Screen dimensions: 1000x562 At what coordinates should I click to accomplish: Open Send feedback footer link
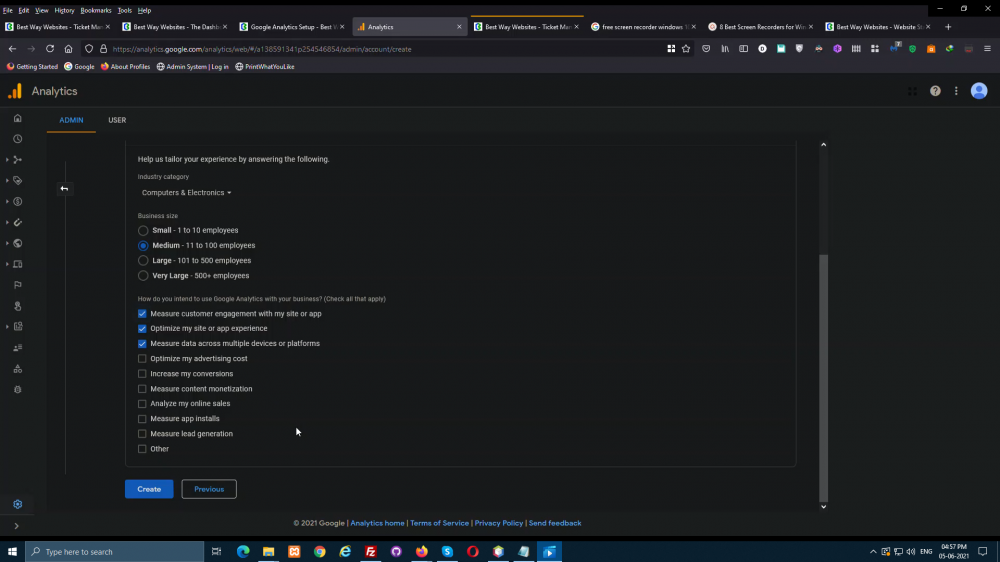point(555,523)
